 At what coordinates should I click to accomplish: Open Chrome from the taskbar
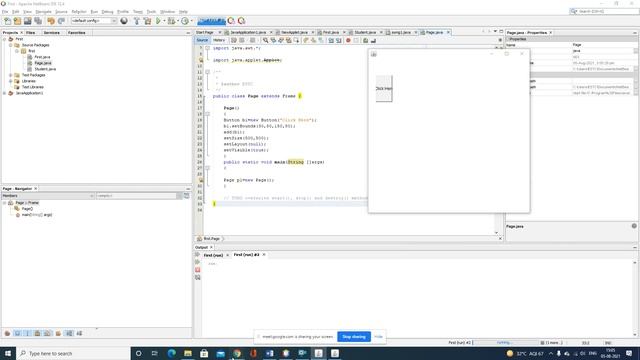click(x=237, y=353)
